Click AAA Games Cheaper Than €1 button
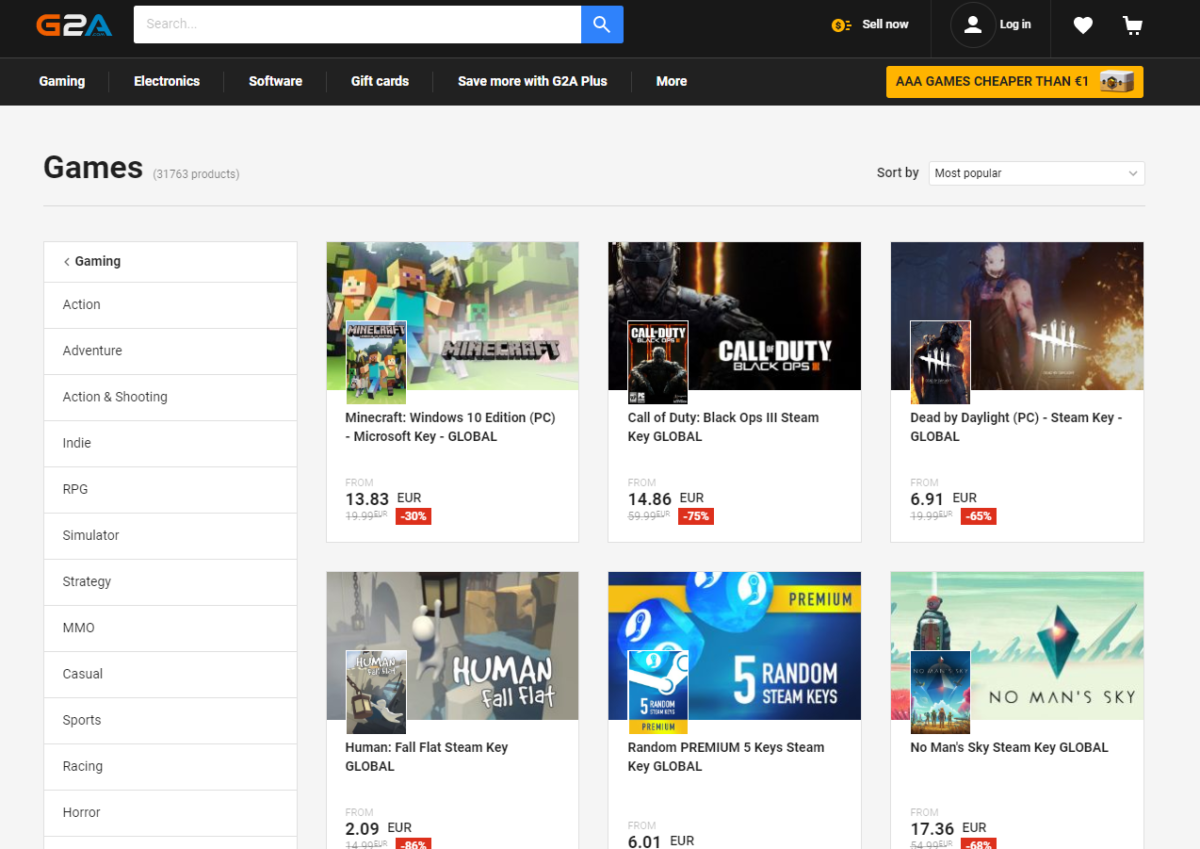This screenshot has height=849, width=1200. coord(992,81)
